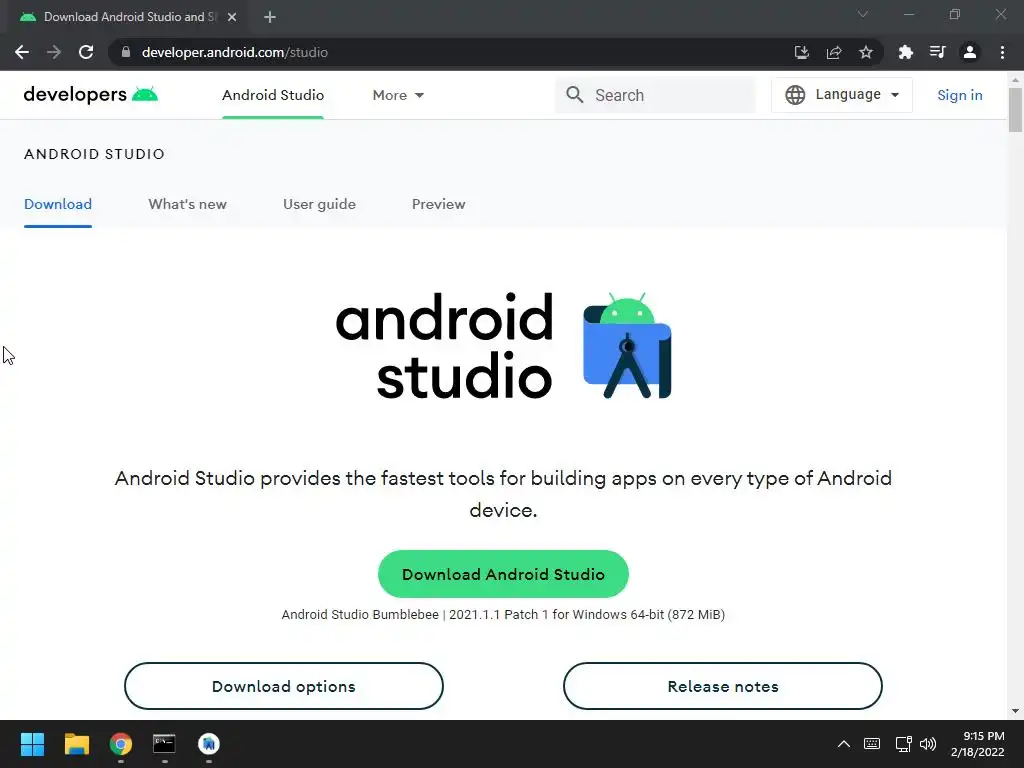Switch to the Download tab

click(x=58, y=204)
